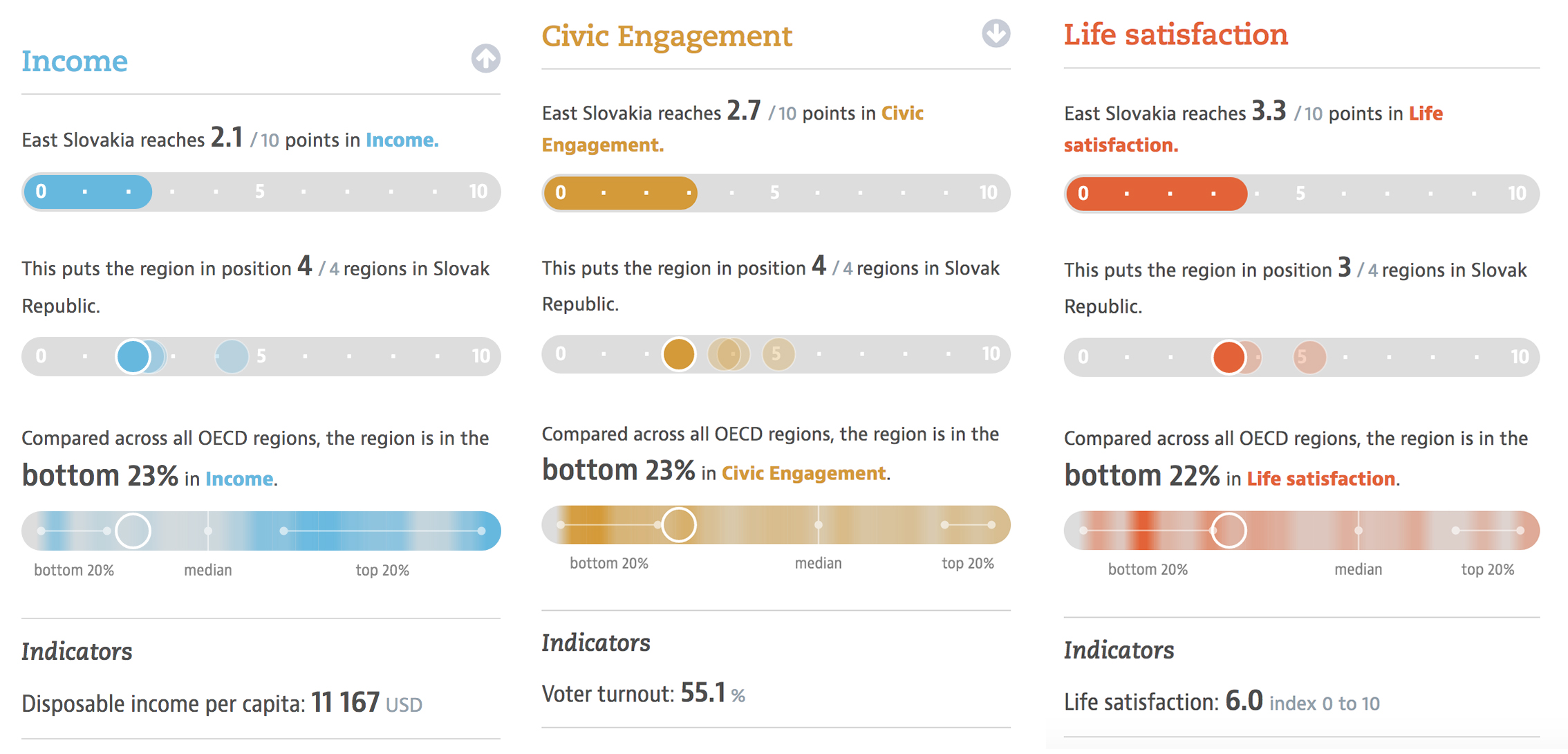Click the solid orange Civic Engagement position circle

678,355
